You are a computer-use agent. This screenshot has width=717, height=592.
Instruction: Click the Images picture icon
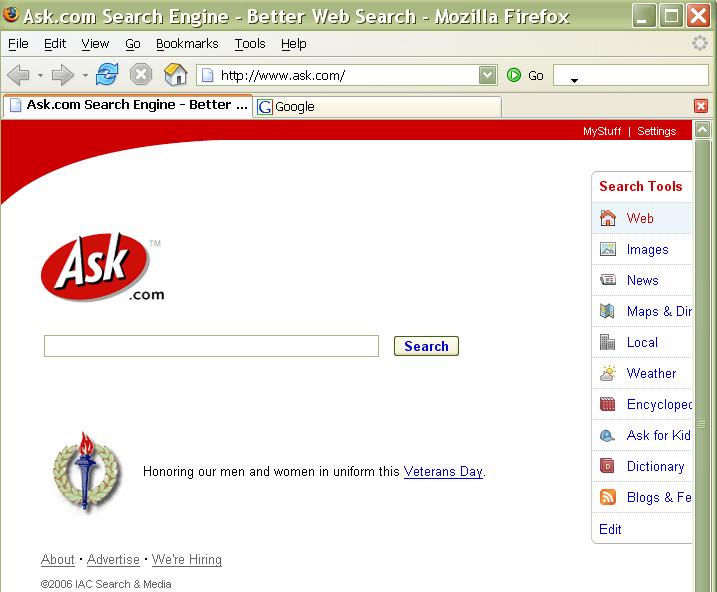pyautogui.click(x=608, y=249)
